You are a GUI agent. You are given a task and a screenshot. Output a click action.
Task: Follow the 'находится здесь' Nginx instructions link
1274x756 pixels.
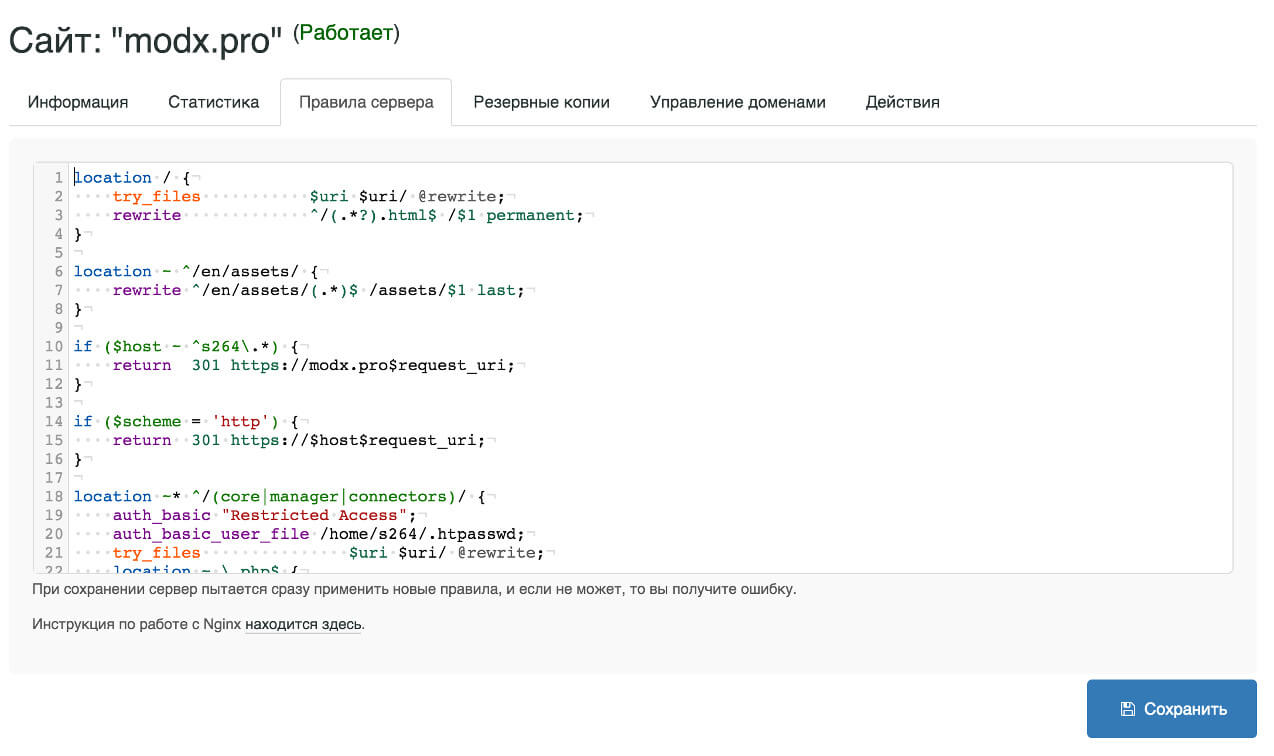coord(304,624)
